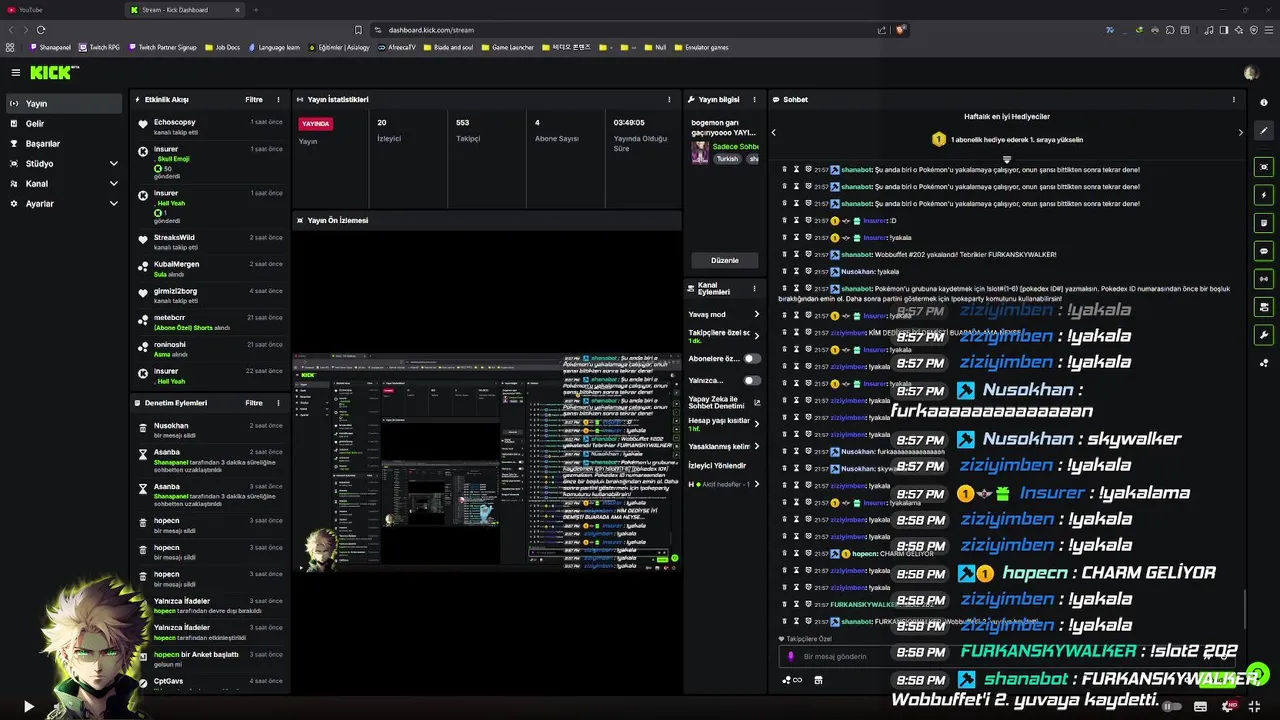This screenshot has width=1280, height=720.
Task: Click the Düzenle button
Action: point(725,260)
